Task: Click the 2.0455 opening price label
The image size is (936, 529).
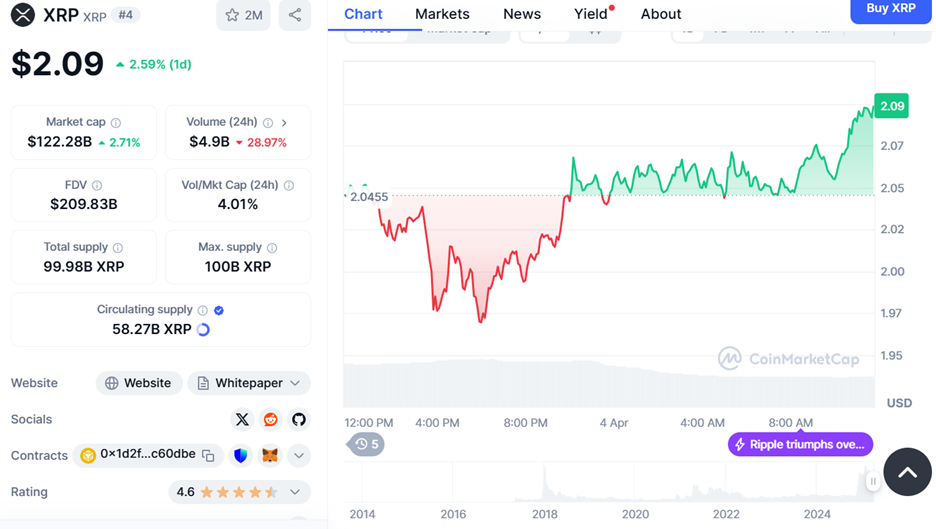Action: coord(369,197)
